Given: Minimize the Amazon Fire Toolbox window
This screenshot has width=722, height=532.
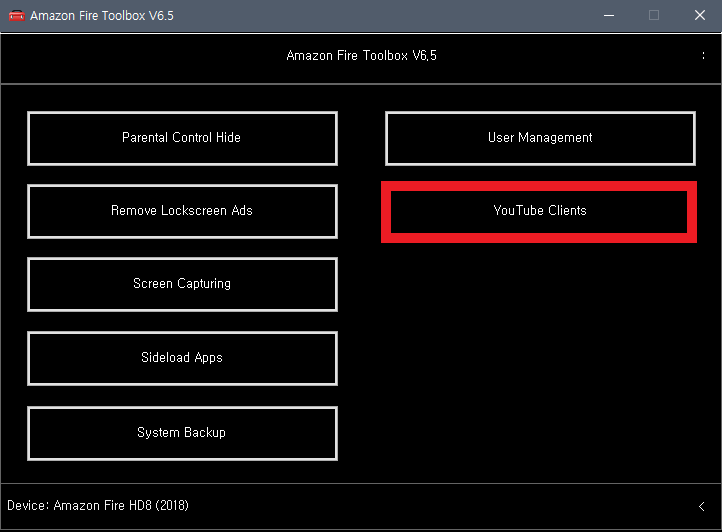Looking at the screenshot, I should click(x=609, y=16).
